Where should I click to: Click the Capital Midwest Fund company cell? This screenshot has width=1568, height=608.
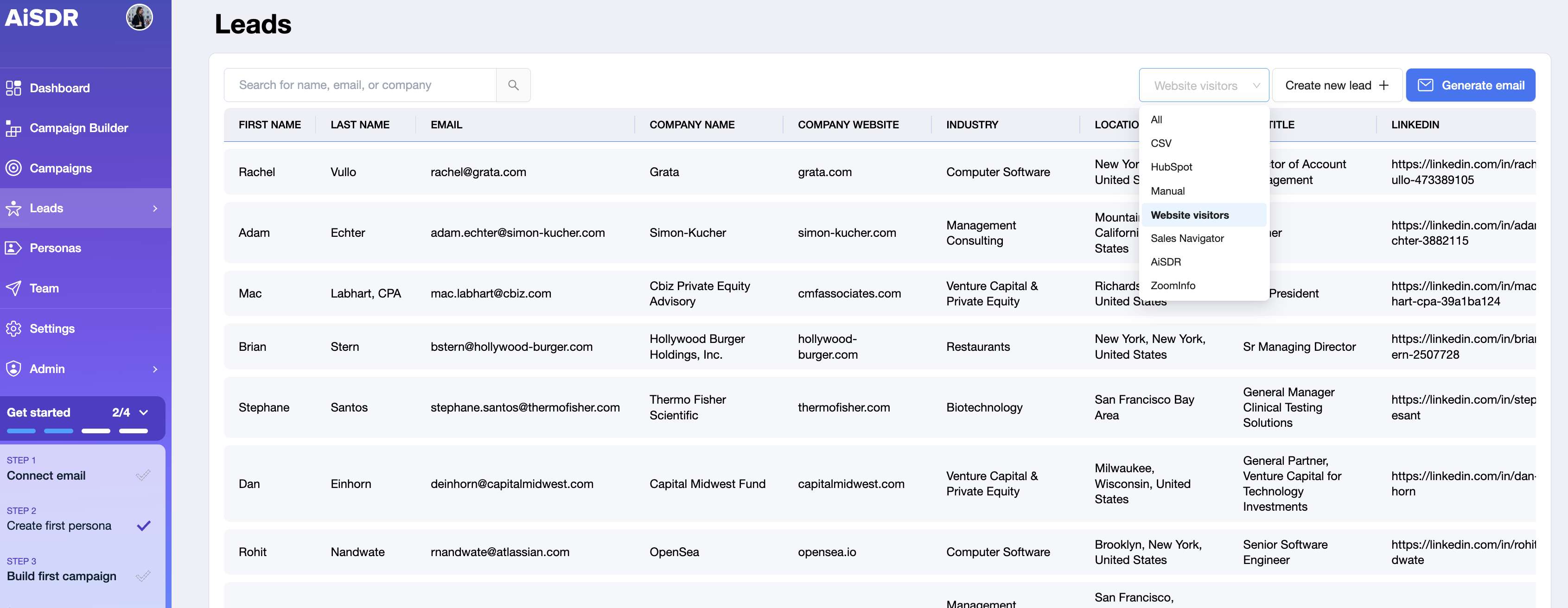pos(708,484)
